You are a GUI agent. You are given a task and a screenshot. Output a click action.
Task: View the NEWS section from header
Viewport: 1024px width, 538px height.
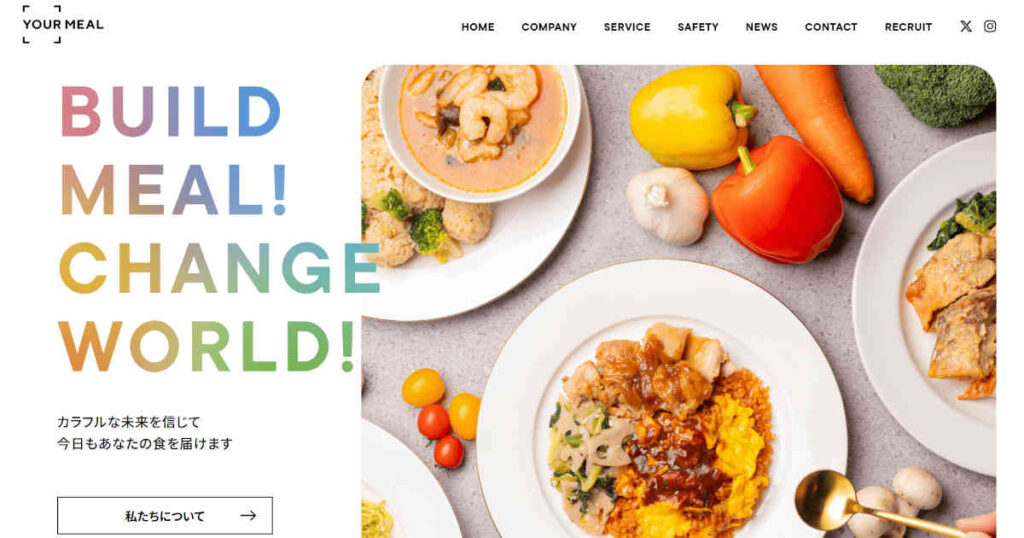(x=761, y=27)
